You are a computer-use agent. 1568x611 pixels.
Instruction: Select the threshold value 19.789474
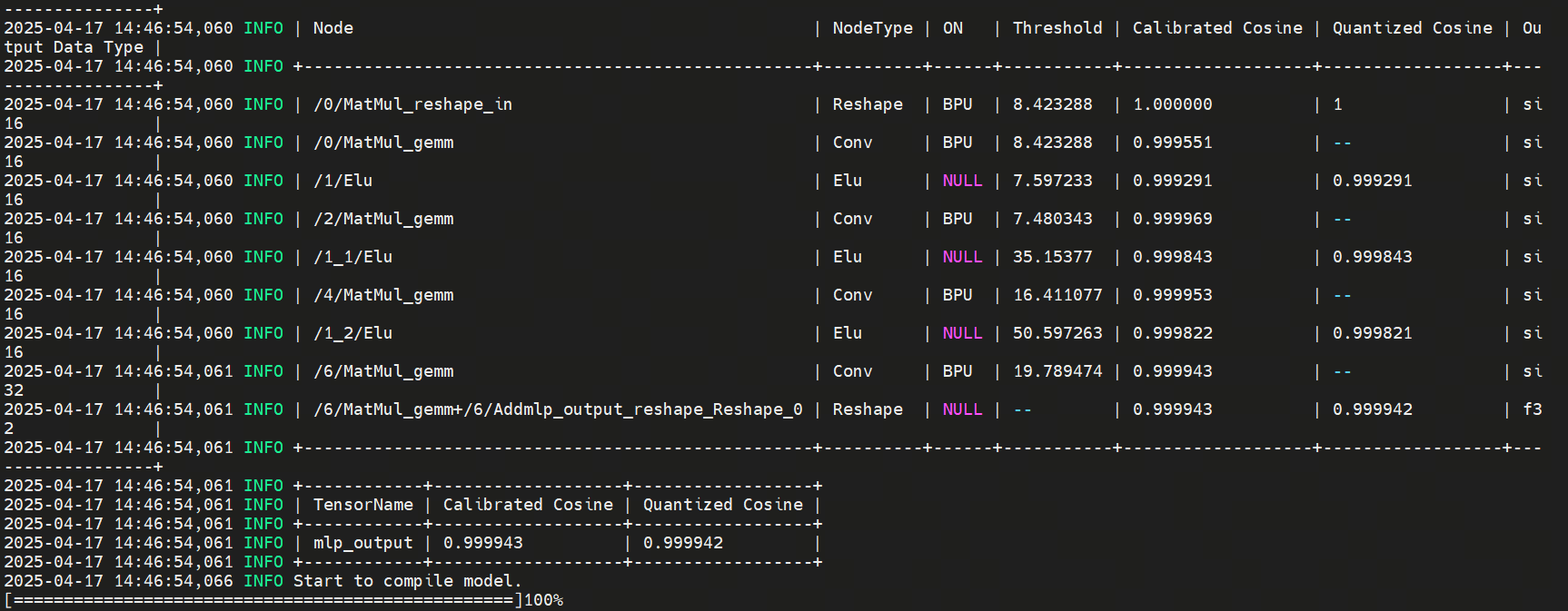pyautogui.click(x=1057, y=371)
